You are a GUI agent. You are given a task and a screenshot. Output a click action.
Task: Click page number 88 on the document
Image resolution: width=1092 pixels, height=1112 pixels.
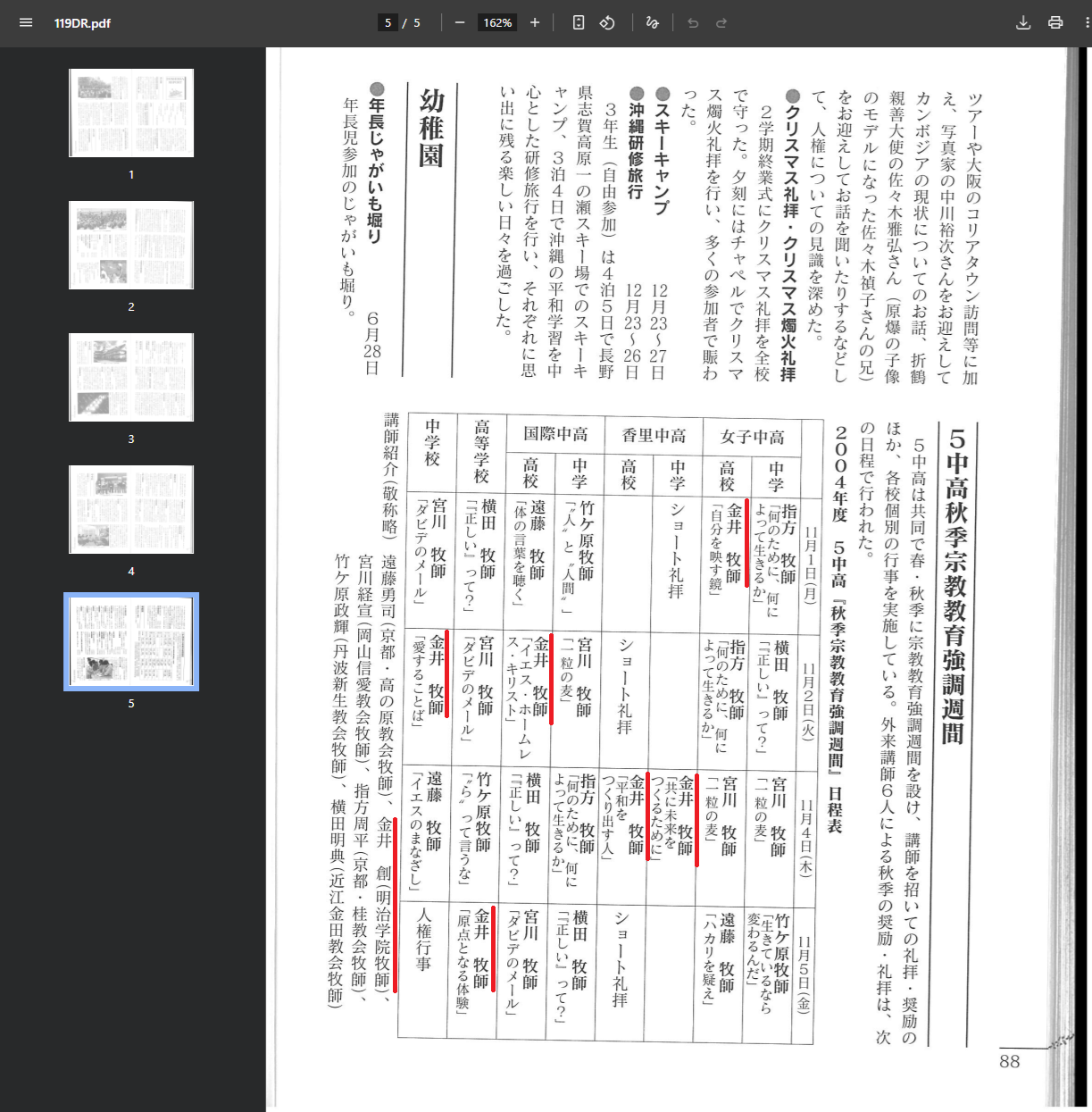[x=1009, y=1061]
